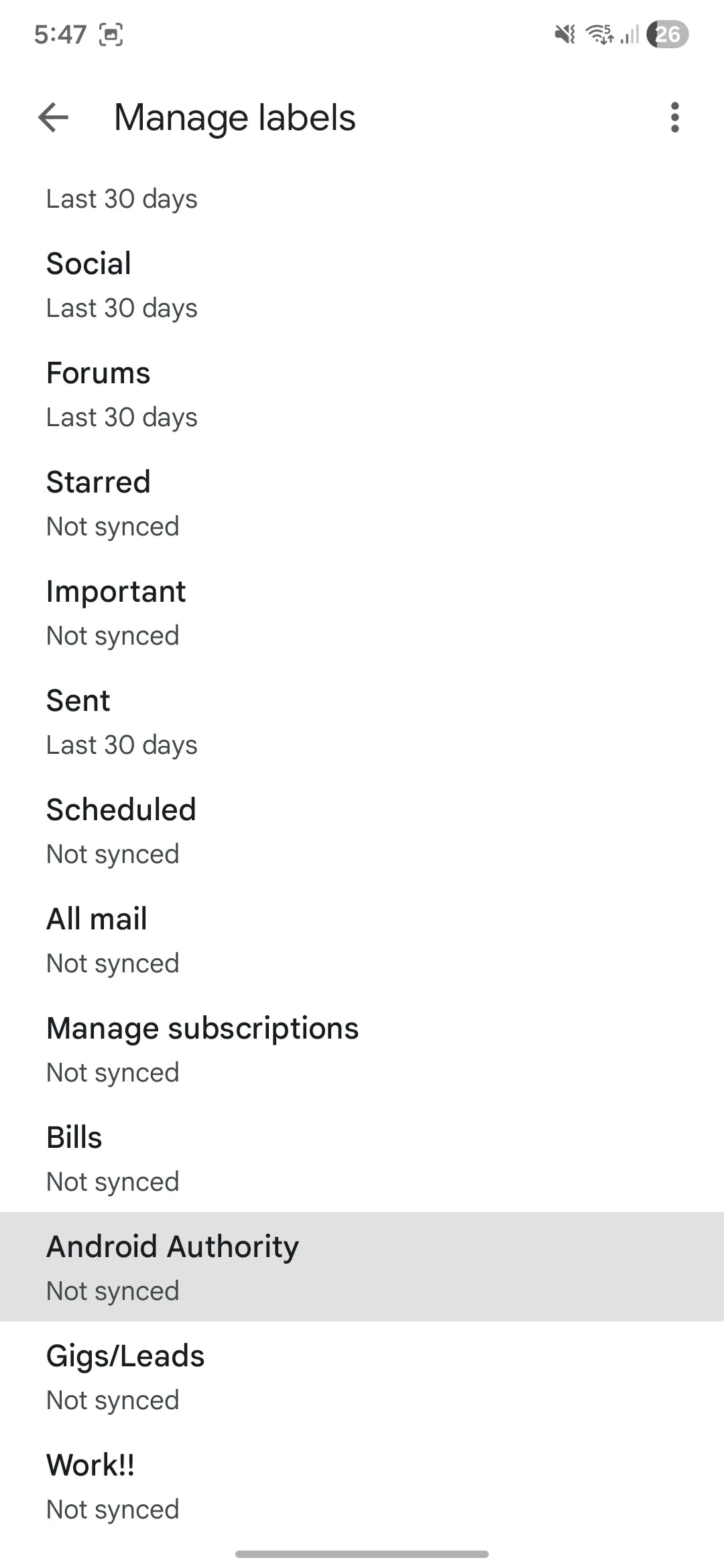Tap the Wi-Fi status icon

[x=600, y=34]
